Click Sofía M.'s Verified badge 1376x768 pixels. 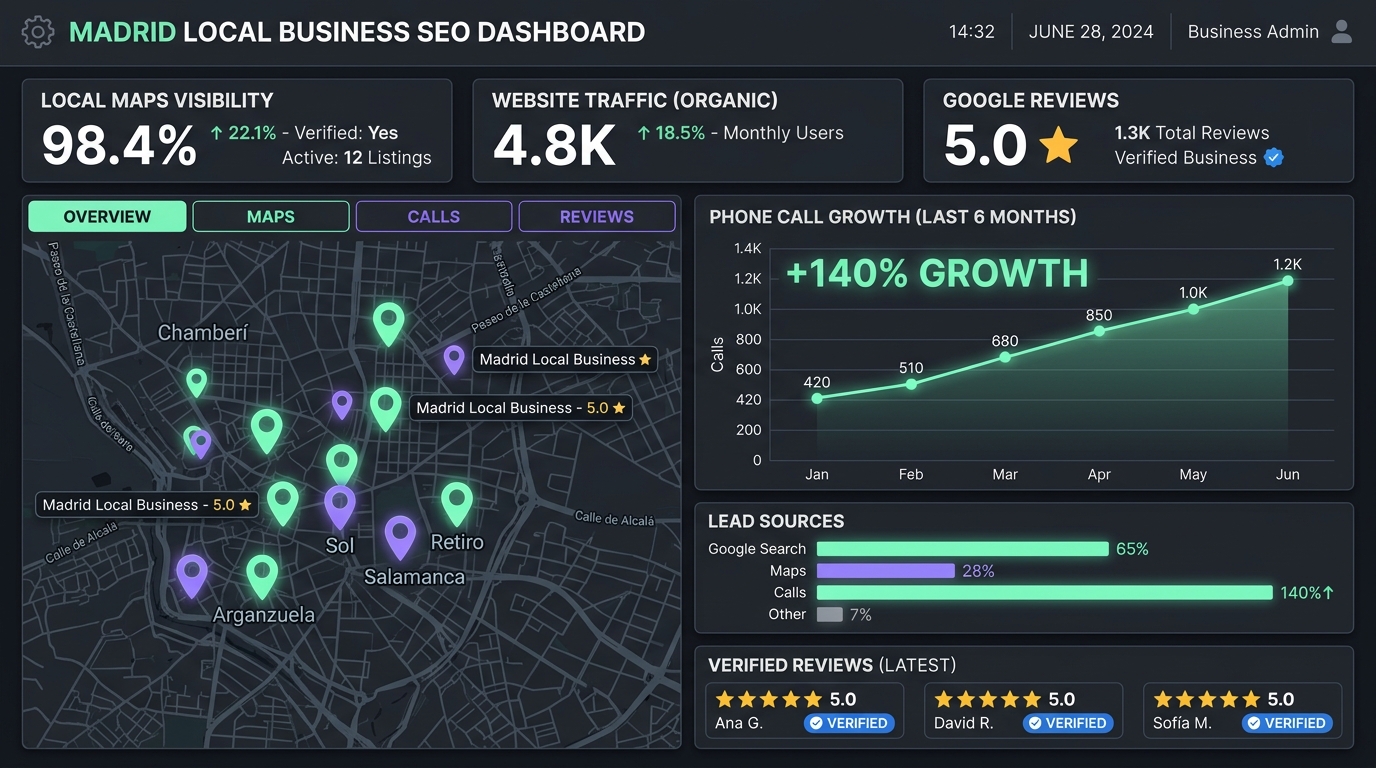pyautogui.click(x=1287, y=723)
